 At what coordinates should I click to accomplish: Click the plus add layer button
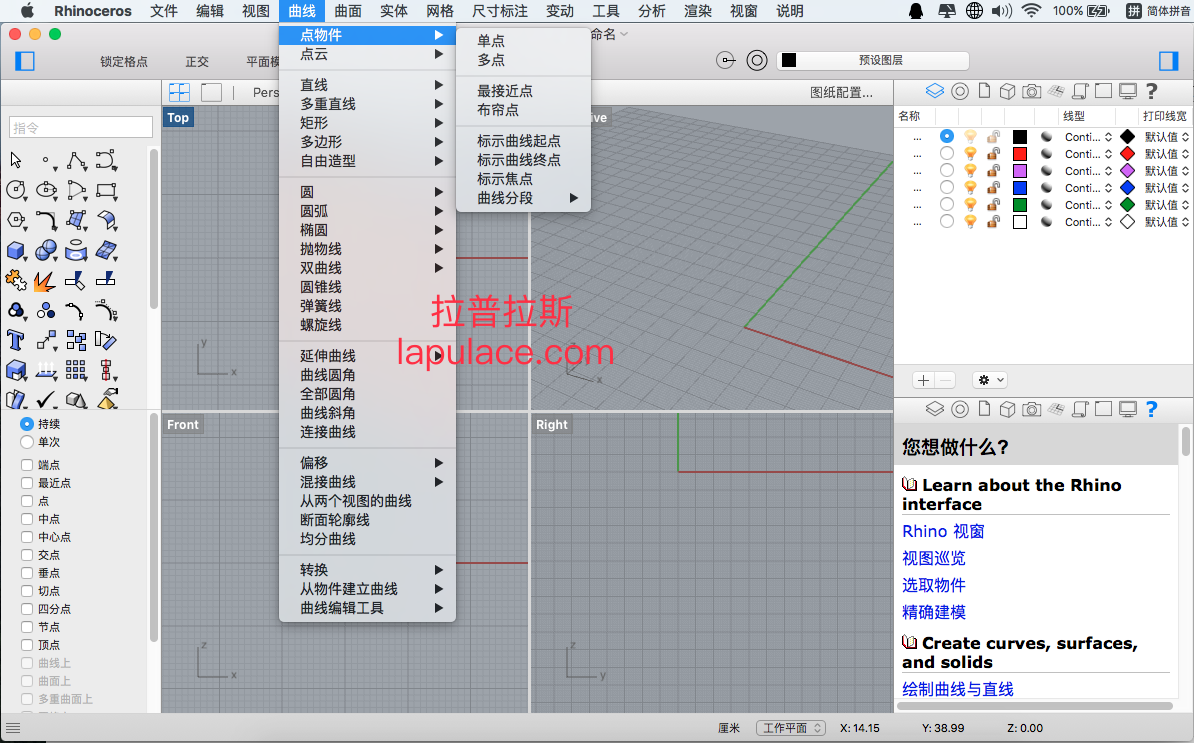[923, 380]
